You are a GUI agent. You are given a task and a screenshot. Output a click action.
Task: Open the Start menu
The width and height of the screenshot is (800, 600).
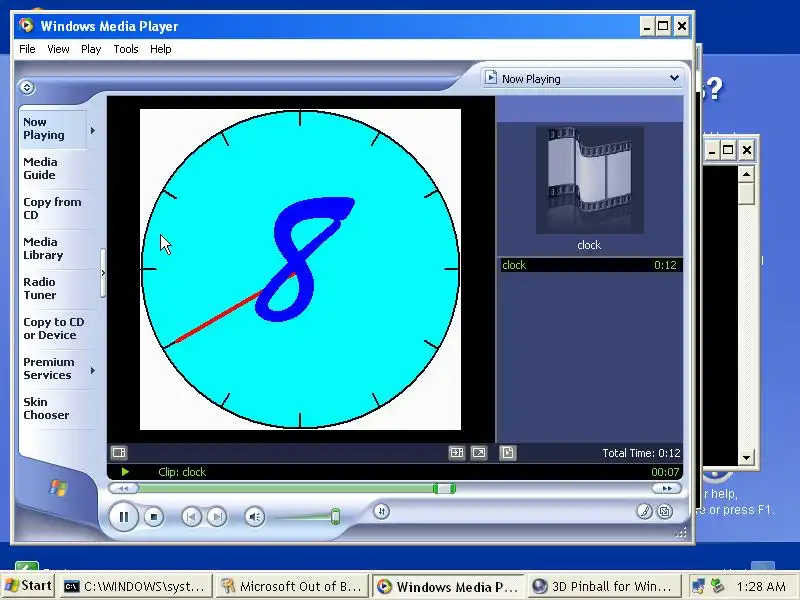click(x=28, y=586)
